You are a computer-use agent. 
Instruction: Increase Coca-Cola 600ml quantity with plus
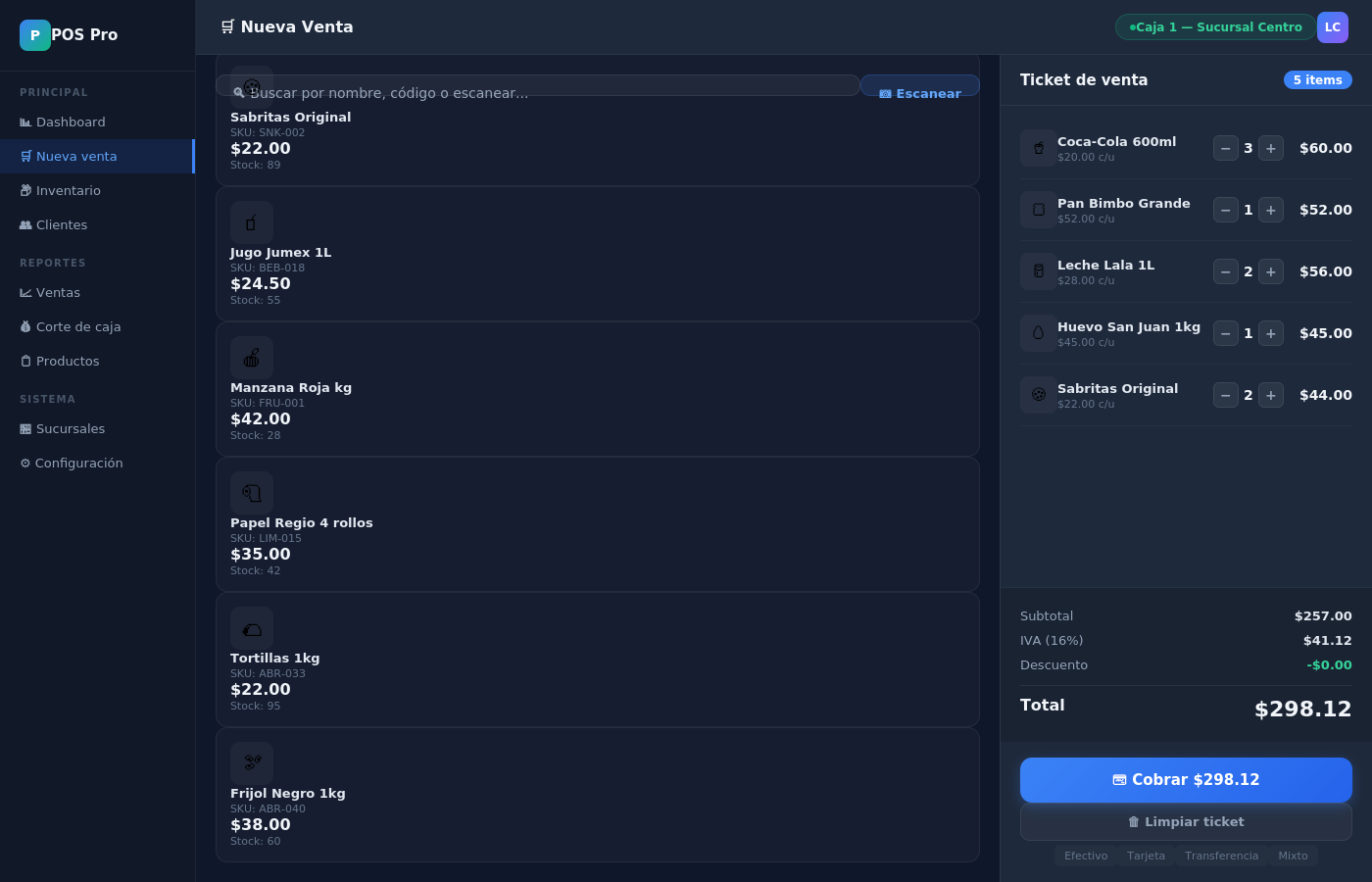[x=1271, y=148]
